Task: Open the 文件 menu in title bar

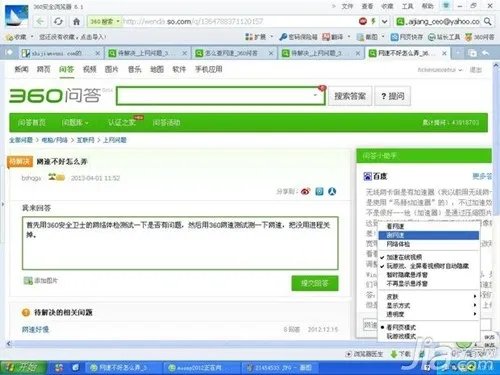Action: click(347, 6)
